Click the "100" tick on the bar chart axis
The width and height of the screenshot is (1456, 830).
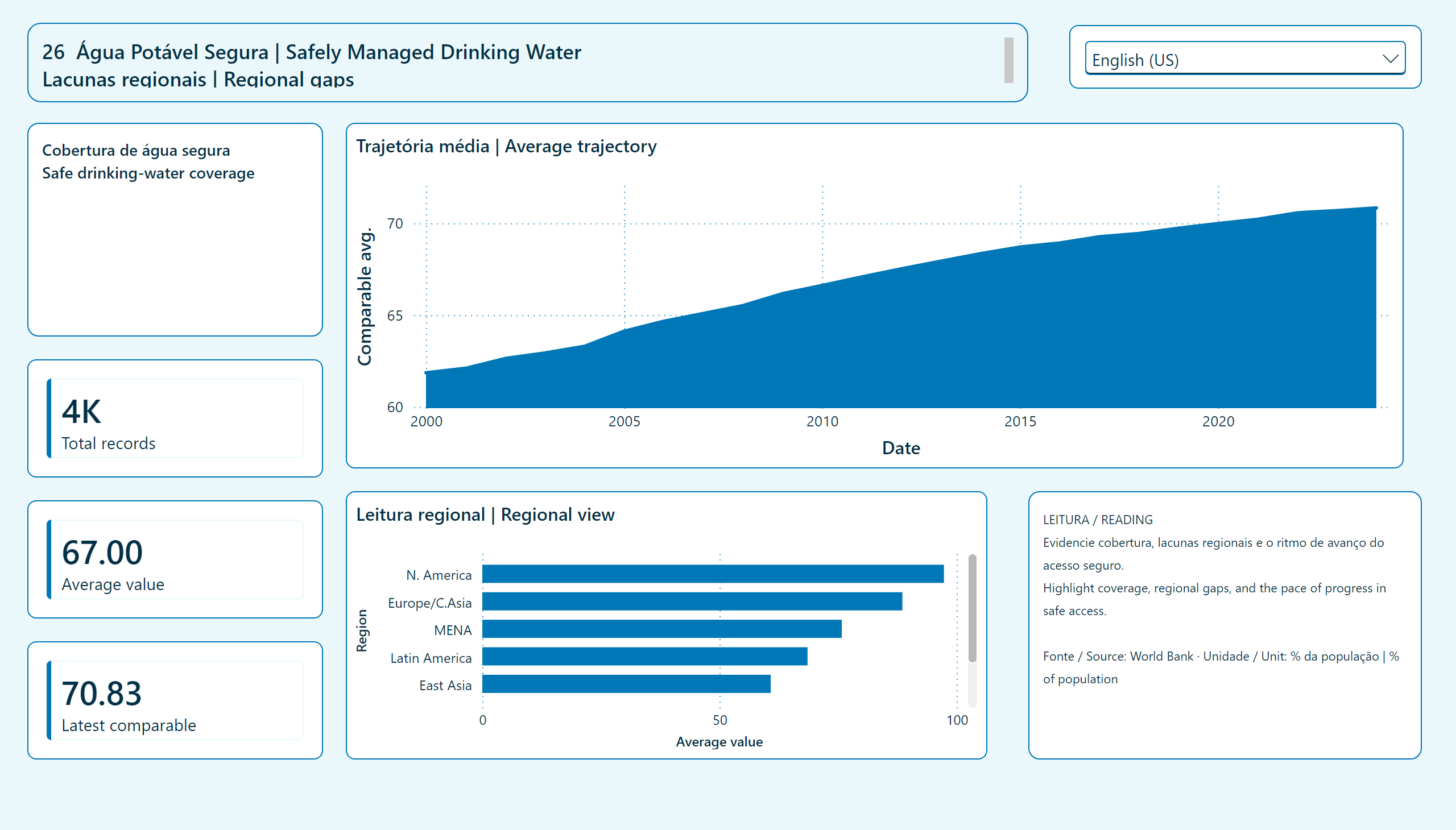coord(957,720)
